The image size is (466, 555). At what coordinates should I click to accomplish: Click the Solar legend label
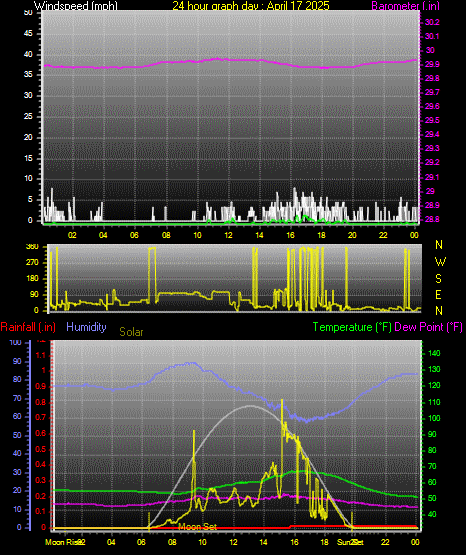131,332
